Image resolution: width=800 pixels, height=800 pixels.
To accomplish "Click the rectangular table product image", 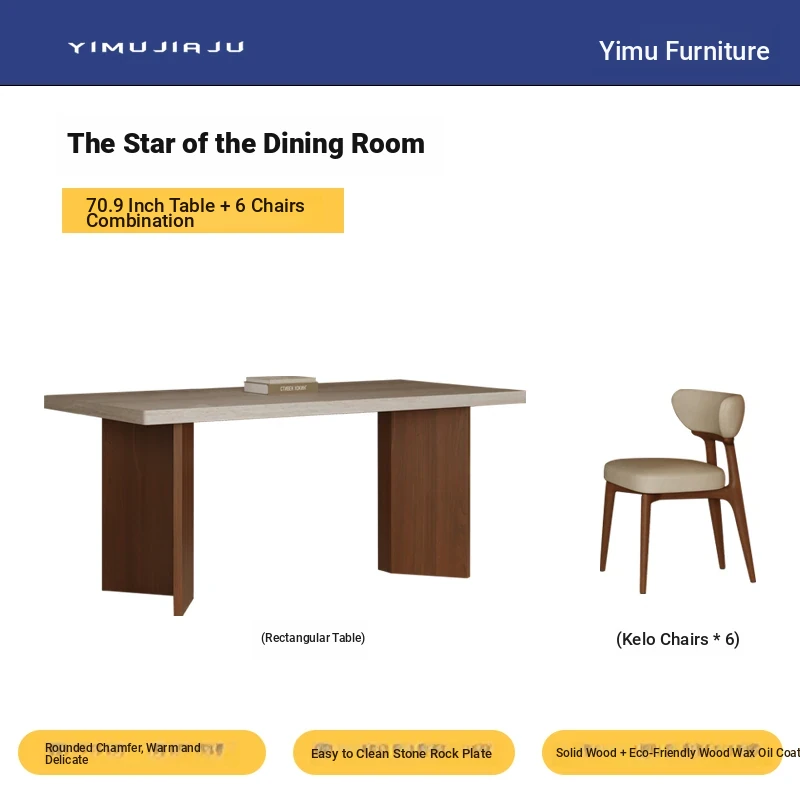I will click(x=285, y=495).
